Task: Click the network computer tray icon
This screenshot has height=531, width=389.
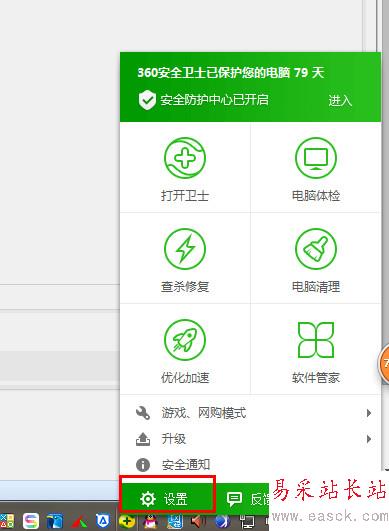Action: [x=247, y=522]
